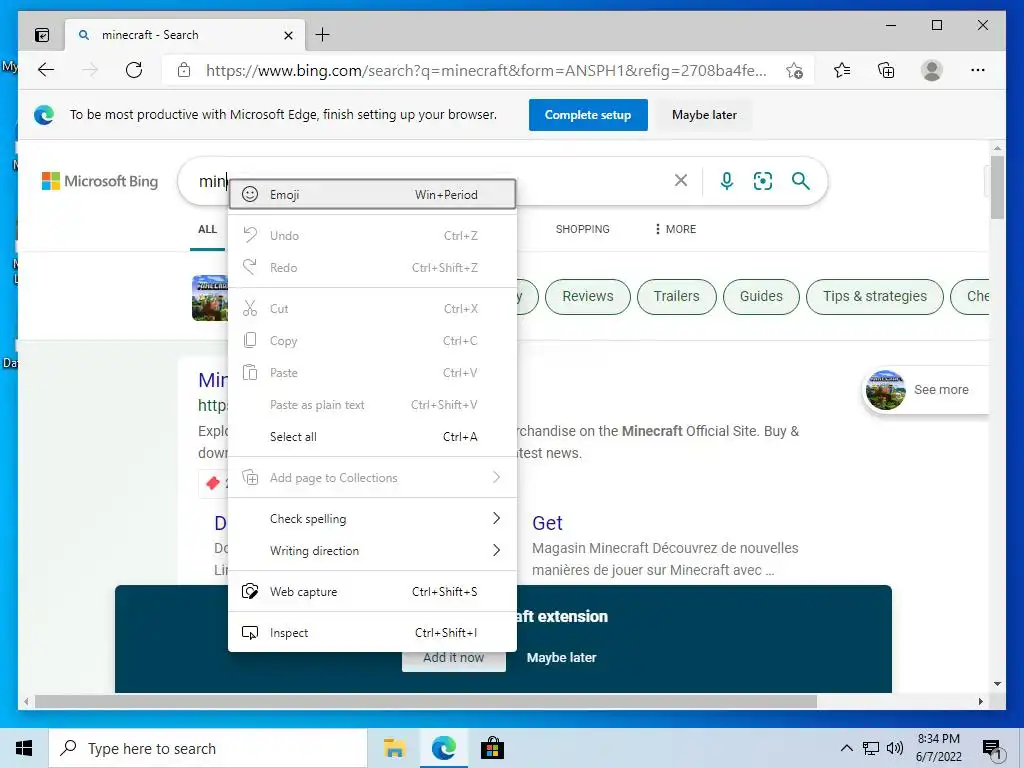The image size is (1024, 768).
Task: Open File Explorer from taskbar
Action: pos(394,748)
